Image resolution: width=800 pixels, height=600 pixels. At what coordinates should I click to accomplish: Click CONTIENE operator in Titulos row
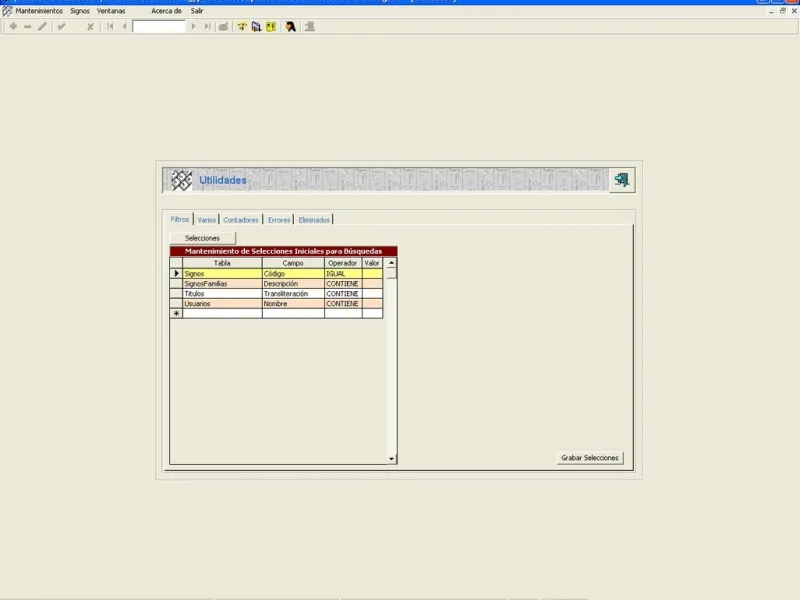coord(343,294)
